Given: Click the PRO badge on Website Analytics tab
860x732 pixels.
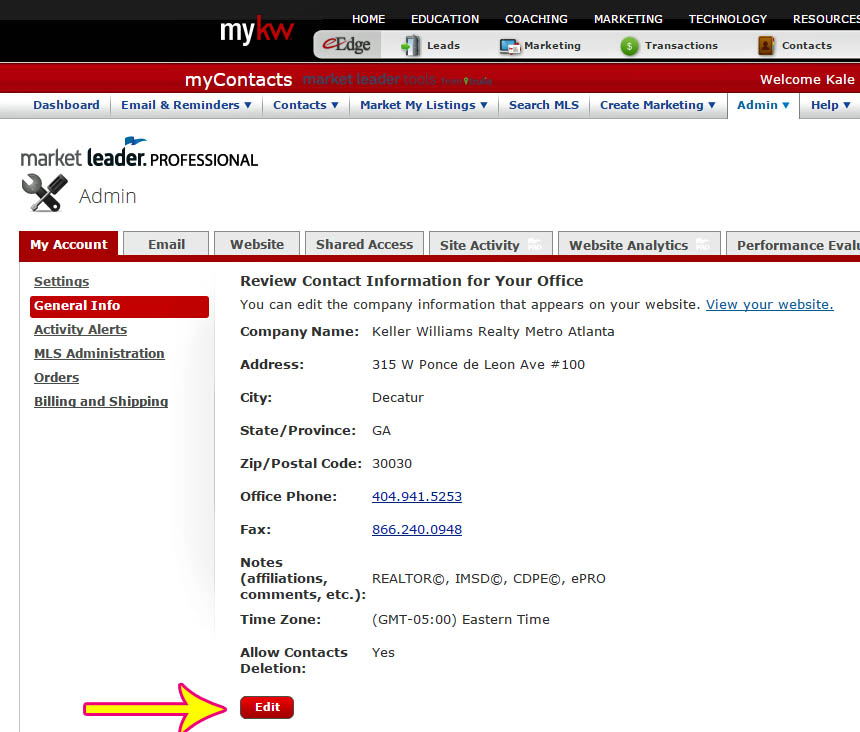Looking at the screenshot, I should tap(703, 245).
